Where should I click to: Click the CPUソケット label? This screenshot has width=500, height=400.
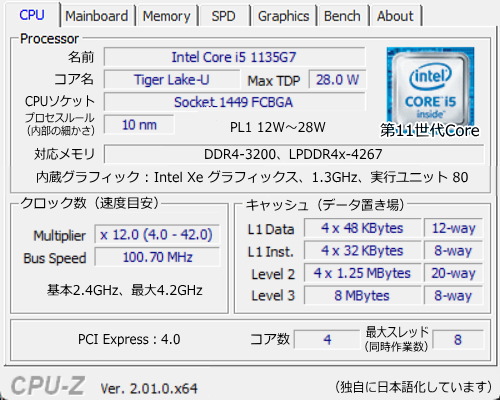(x=60, y=101)
